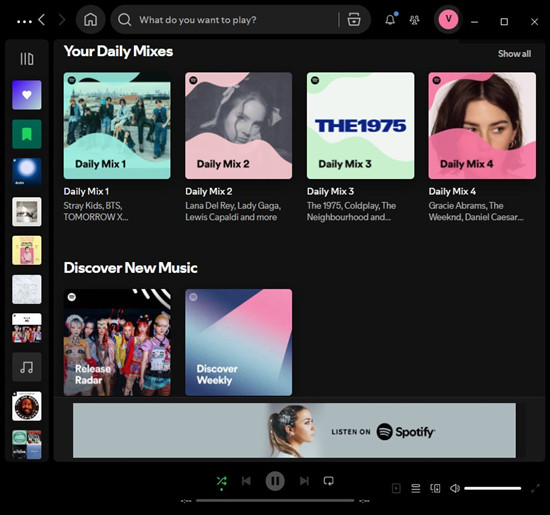Open the Browse icon in search bar

coord(354,20)
